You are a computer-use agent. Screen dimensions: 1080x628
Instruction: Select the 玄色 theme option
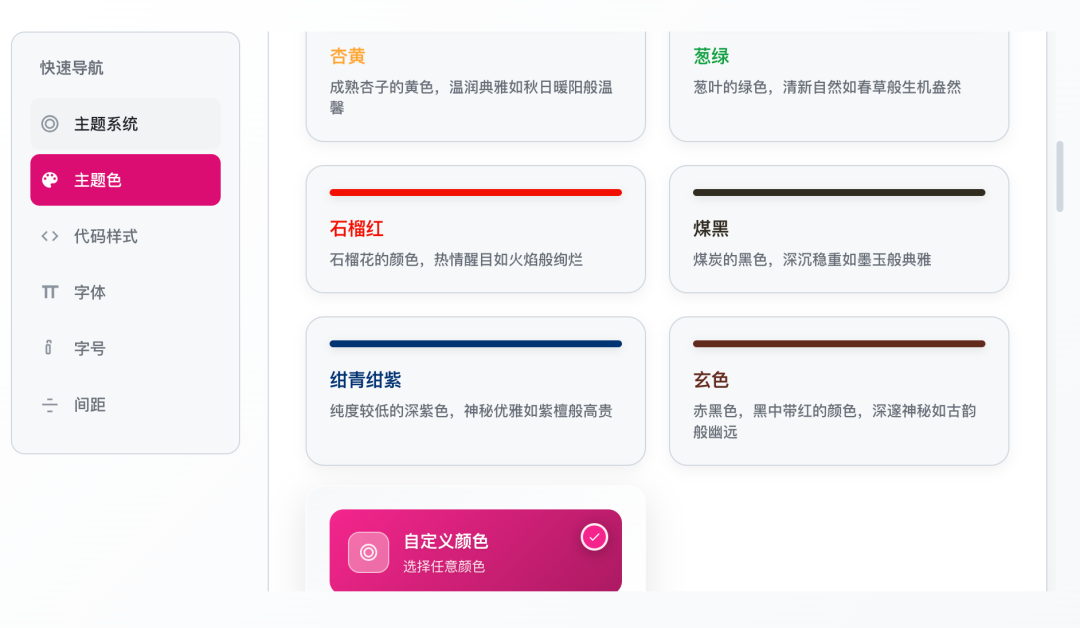[x=839, y=391]
